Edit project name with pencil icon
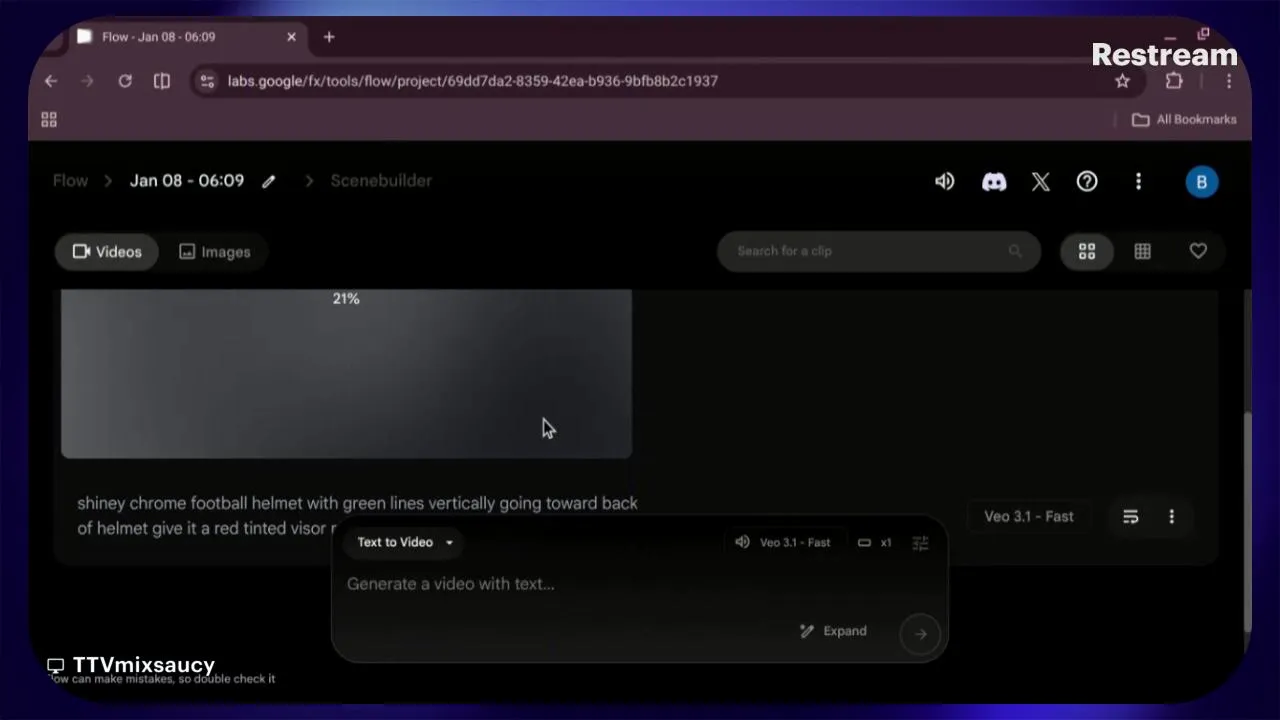 click(x=268, y=182)
